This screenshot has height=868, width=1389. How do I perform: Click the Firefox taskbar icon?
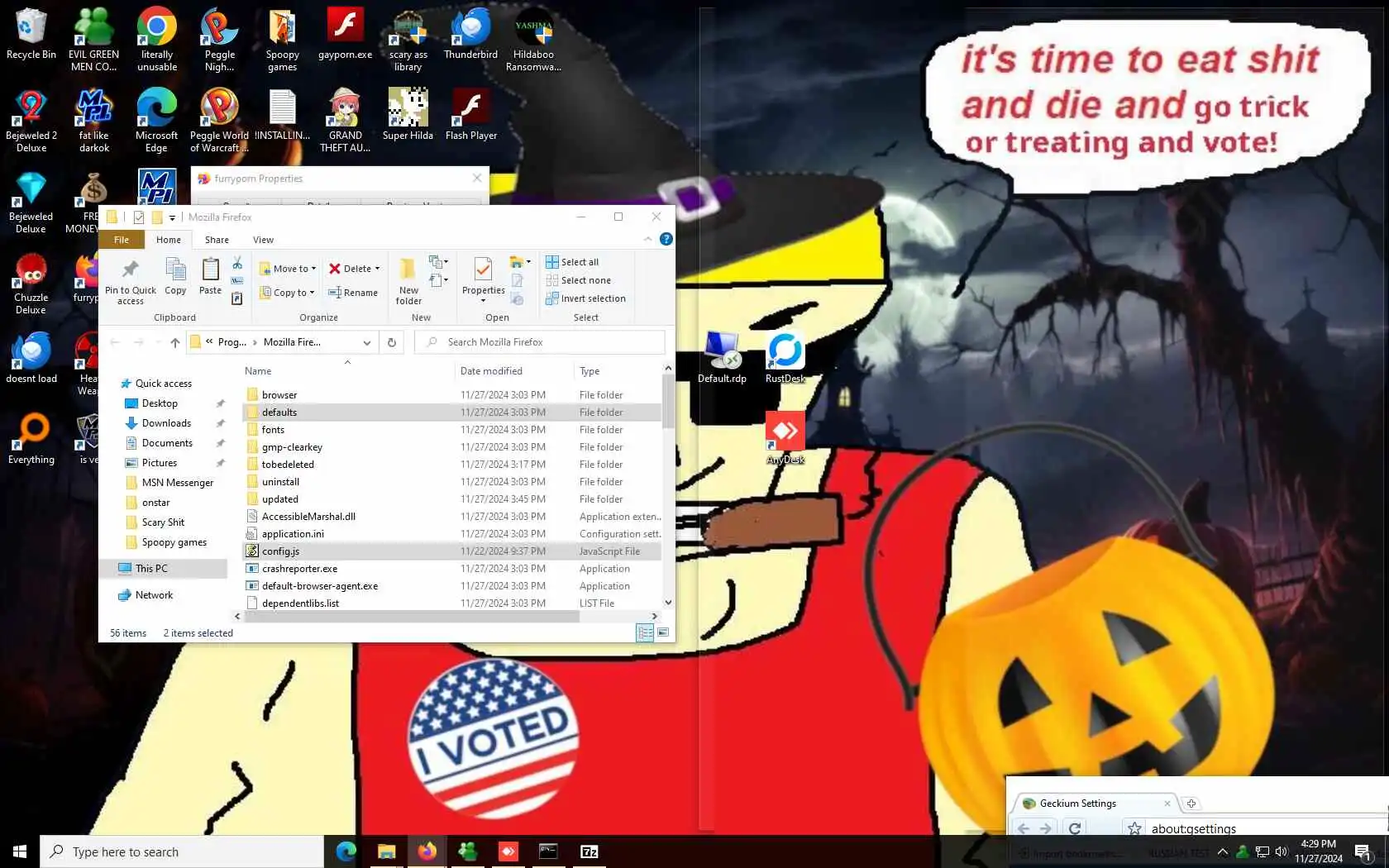point(427,851)
